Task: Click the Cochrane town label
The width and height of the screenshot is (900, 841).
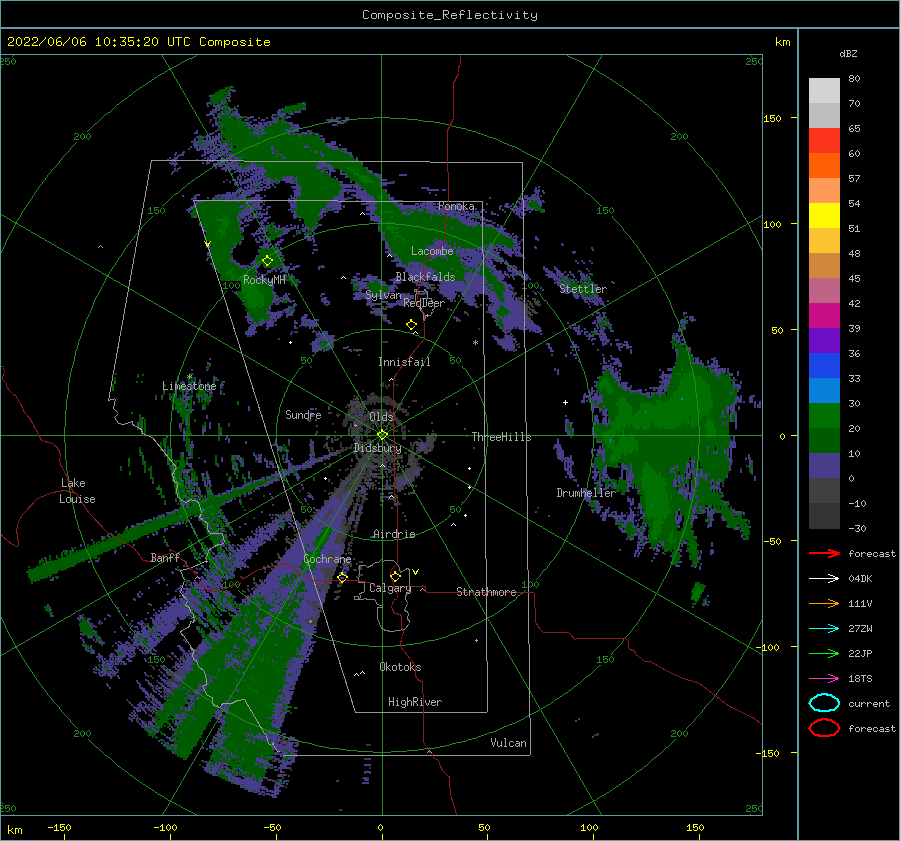Action: [x=327, y=559]
